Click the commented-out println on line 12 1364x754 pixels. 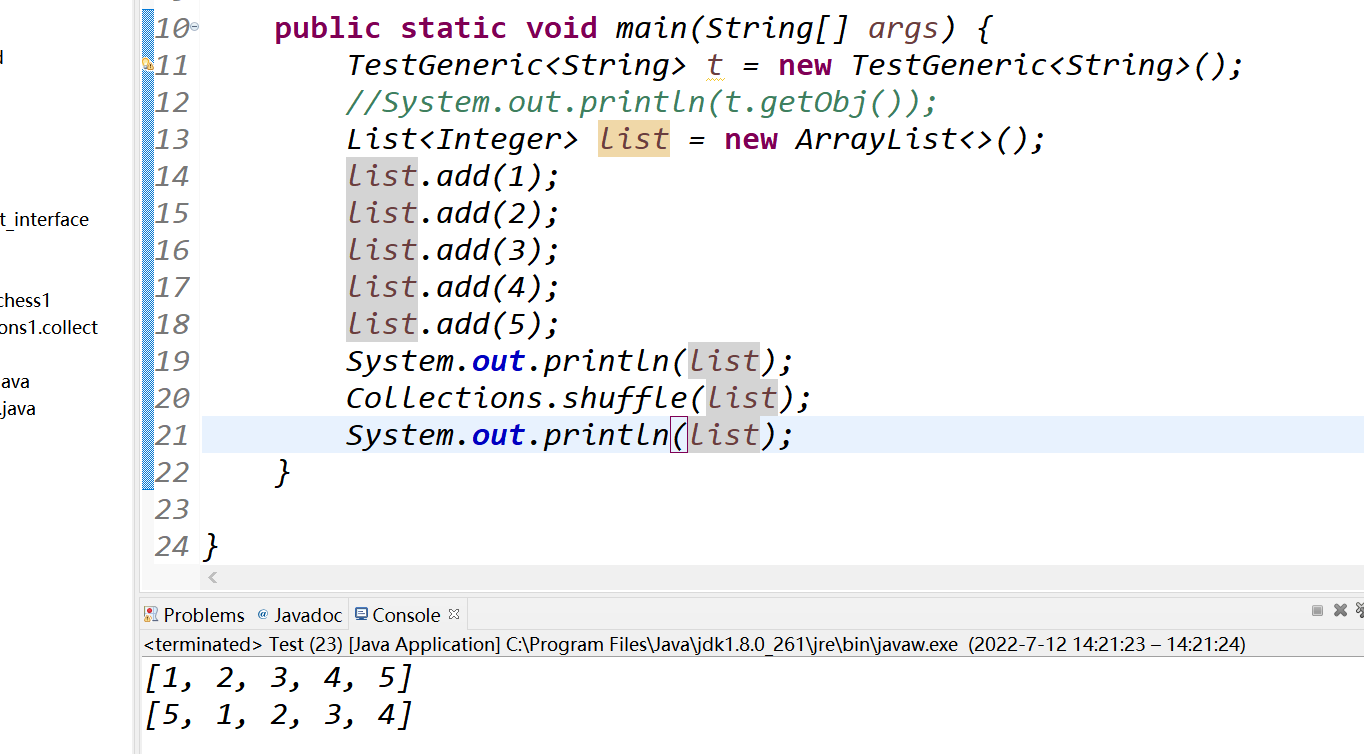coord(641,102)
